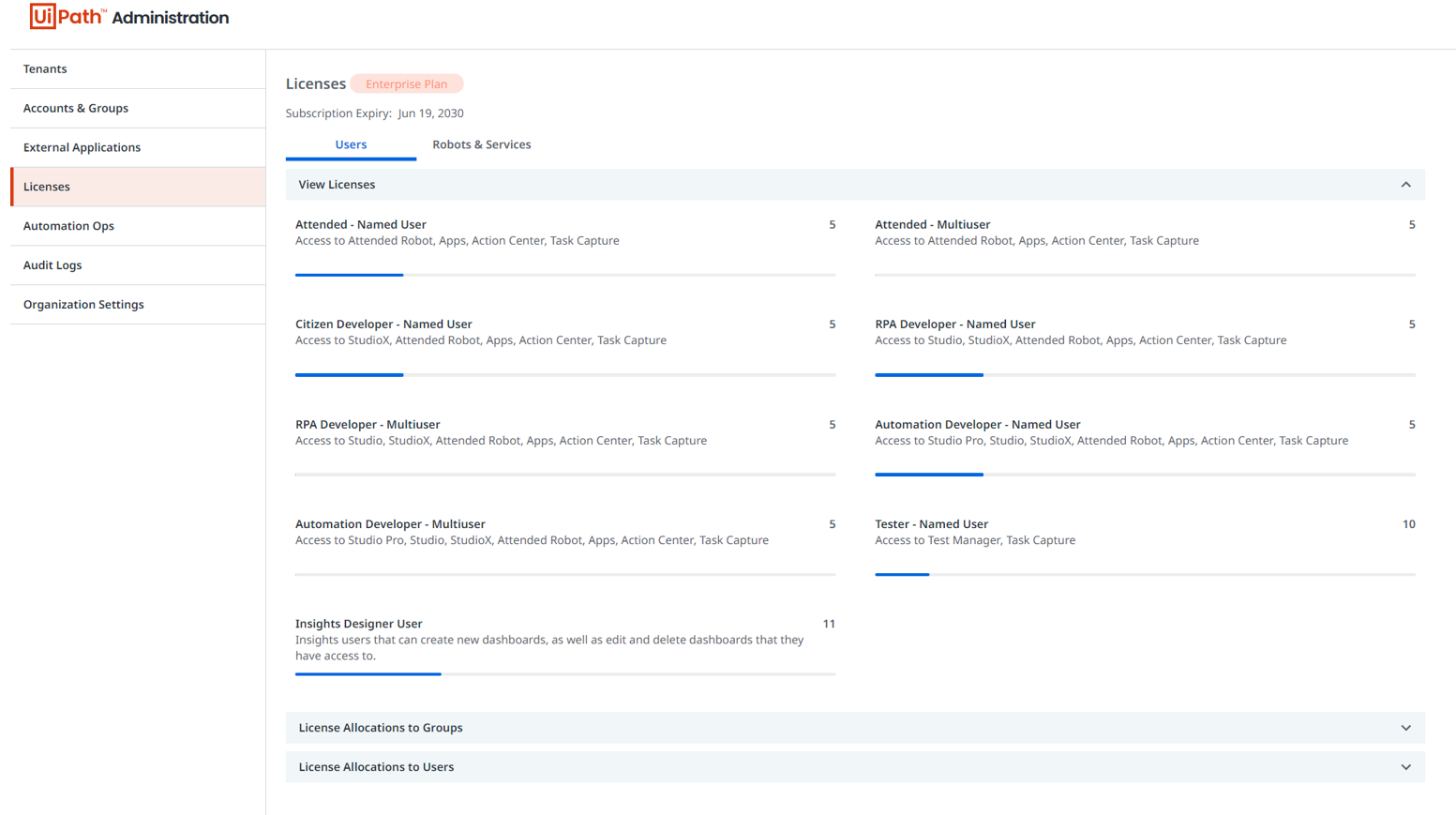The width and height of the screenshot is (1456, 815).
Task: Collapse View Licenses chevron
Action: pyautogui.click(x=1405, y=185)
